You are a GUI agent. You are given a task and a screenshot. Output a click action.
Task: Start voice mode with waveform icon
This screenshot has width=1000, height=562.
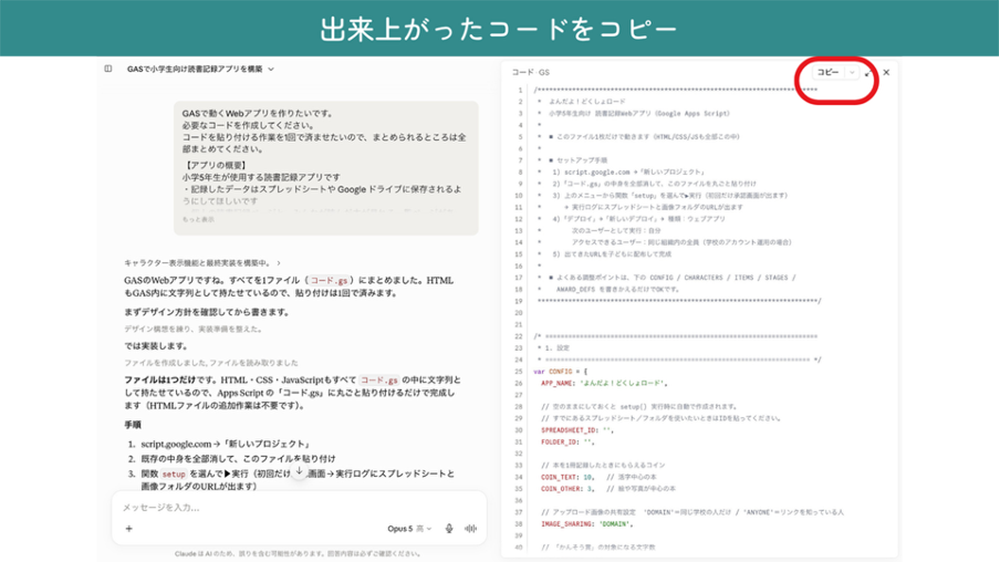pos(471,528)
